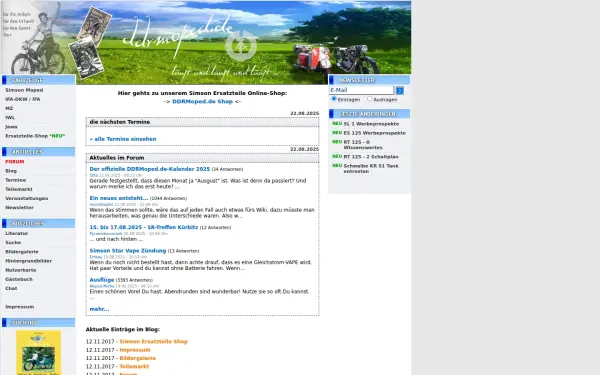
Task: Follow the DDRMoped.de Shop link
Action: coord(202,102)
